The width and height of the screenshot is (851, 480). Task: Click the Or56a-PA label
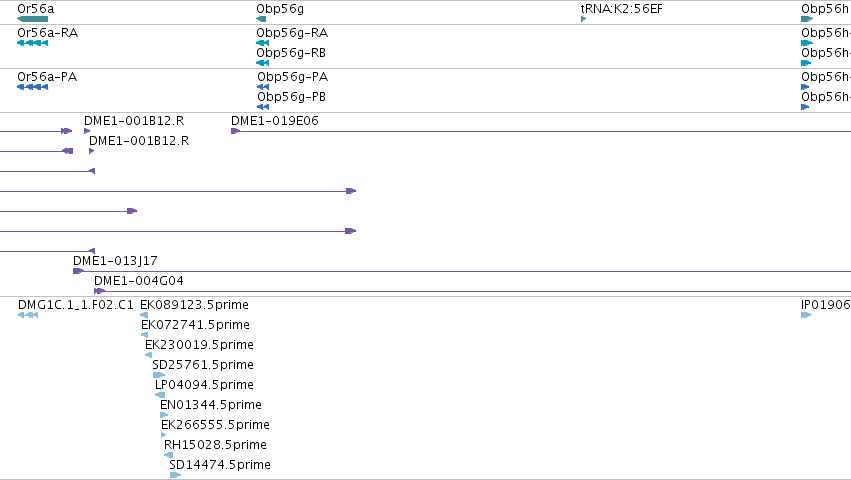[47, 77]
